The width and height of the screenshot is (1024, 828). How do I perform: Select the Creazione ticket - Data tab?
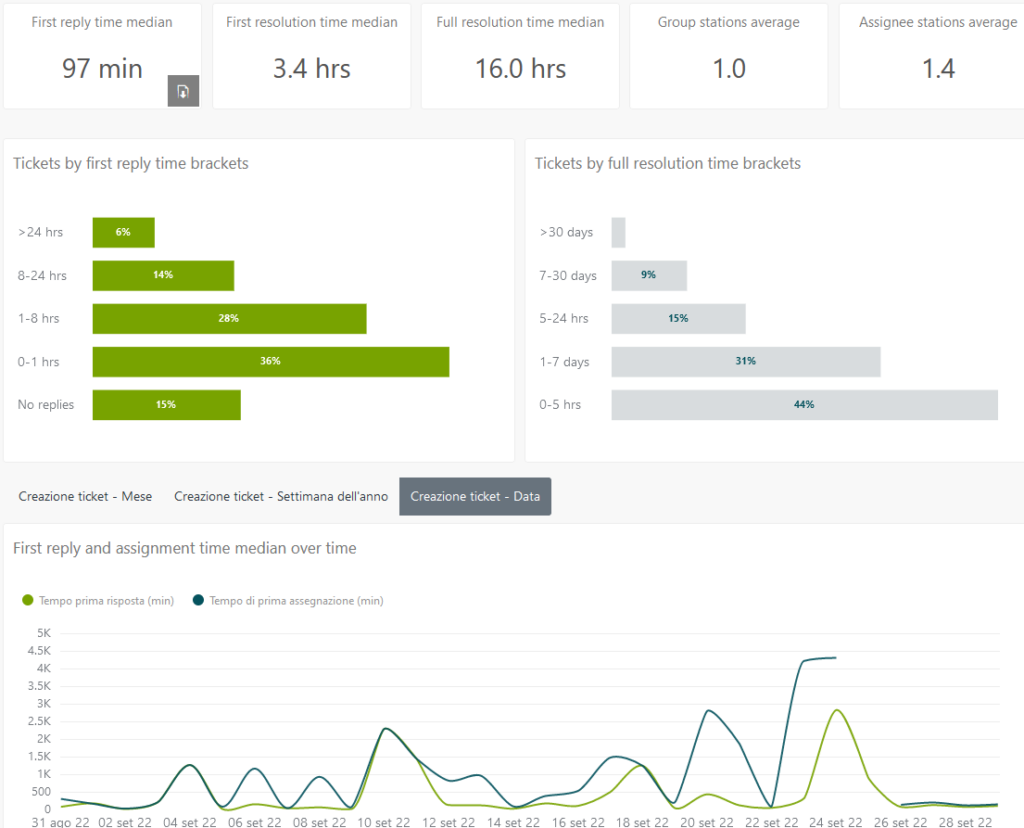click(x=475, y=496)
